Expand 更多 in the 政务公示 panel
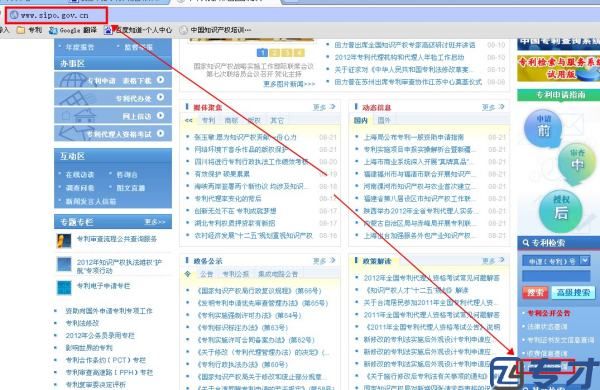Screen dimensions: 600x390 pyautogui.click(x=324, y=261)
